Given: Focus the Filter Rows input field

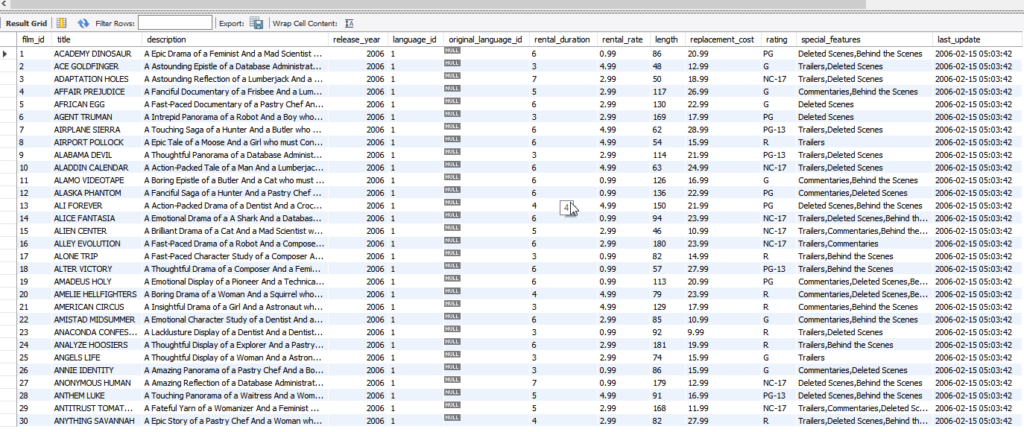Looking at the screenshot, I should (x=175, y=23).
